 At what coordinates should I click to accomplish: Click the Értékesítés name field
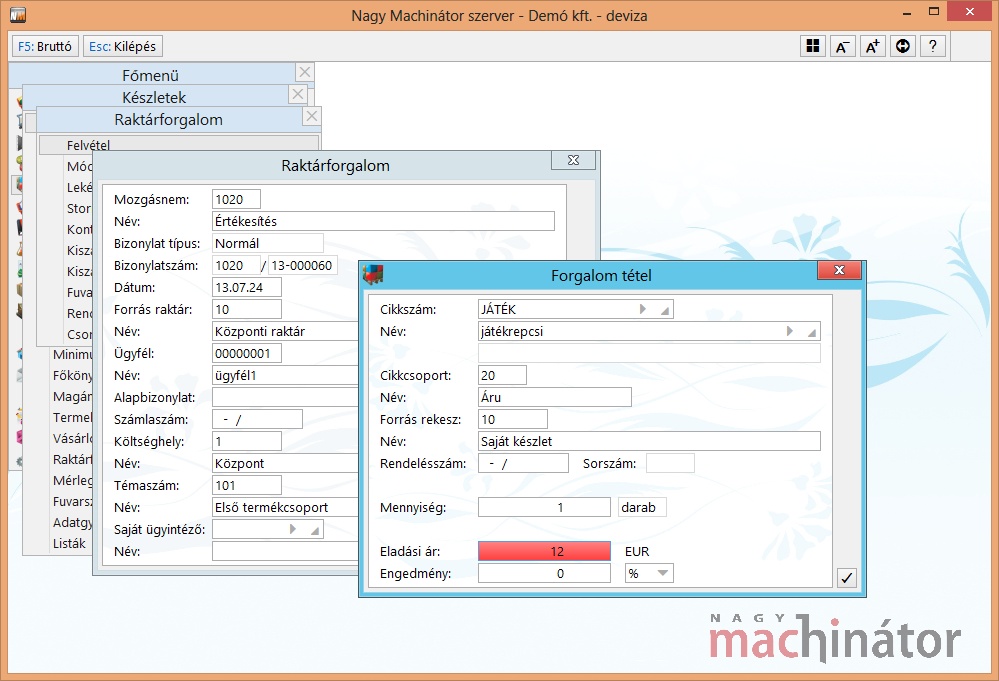click(x=384, y=221)
